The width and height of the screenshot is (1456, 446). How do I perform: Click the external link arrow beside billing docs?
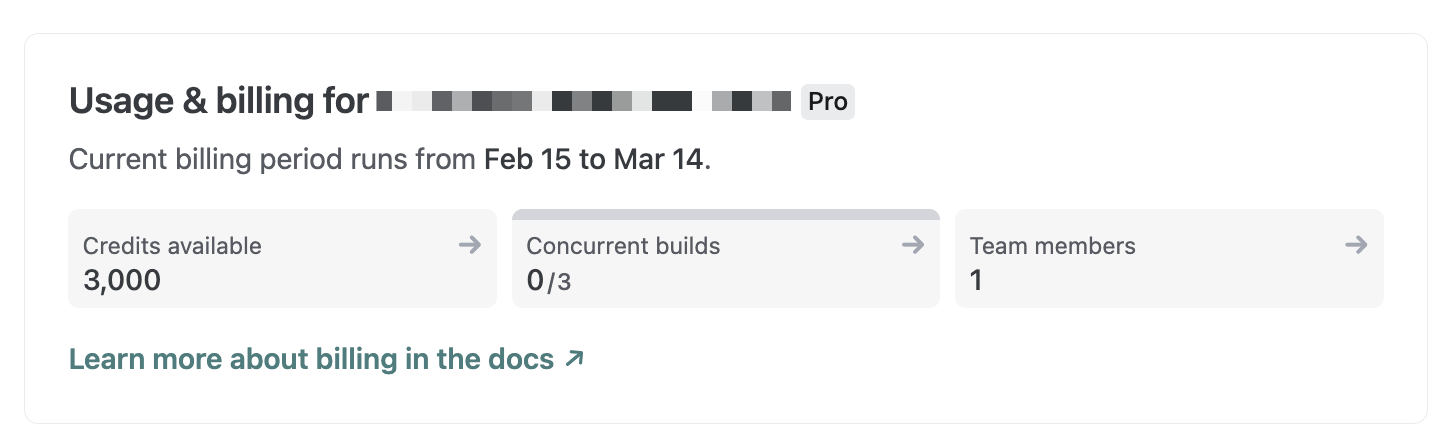coord(574,359)
